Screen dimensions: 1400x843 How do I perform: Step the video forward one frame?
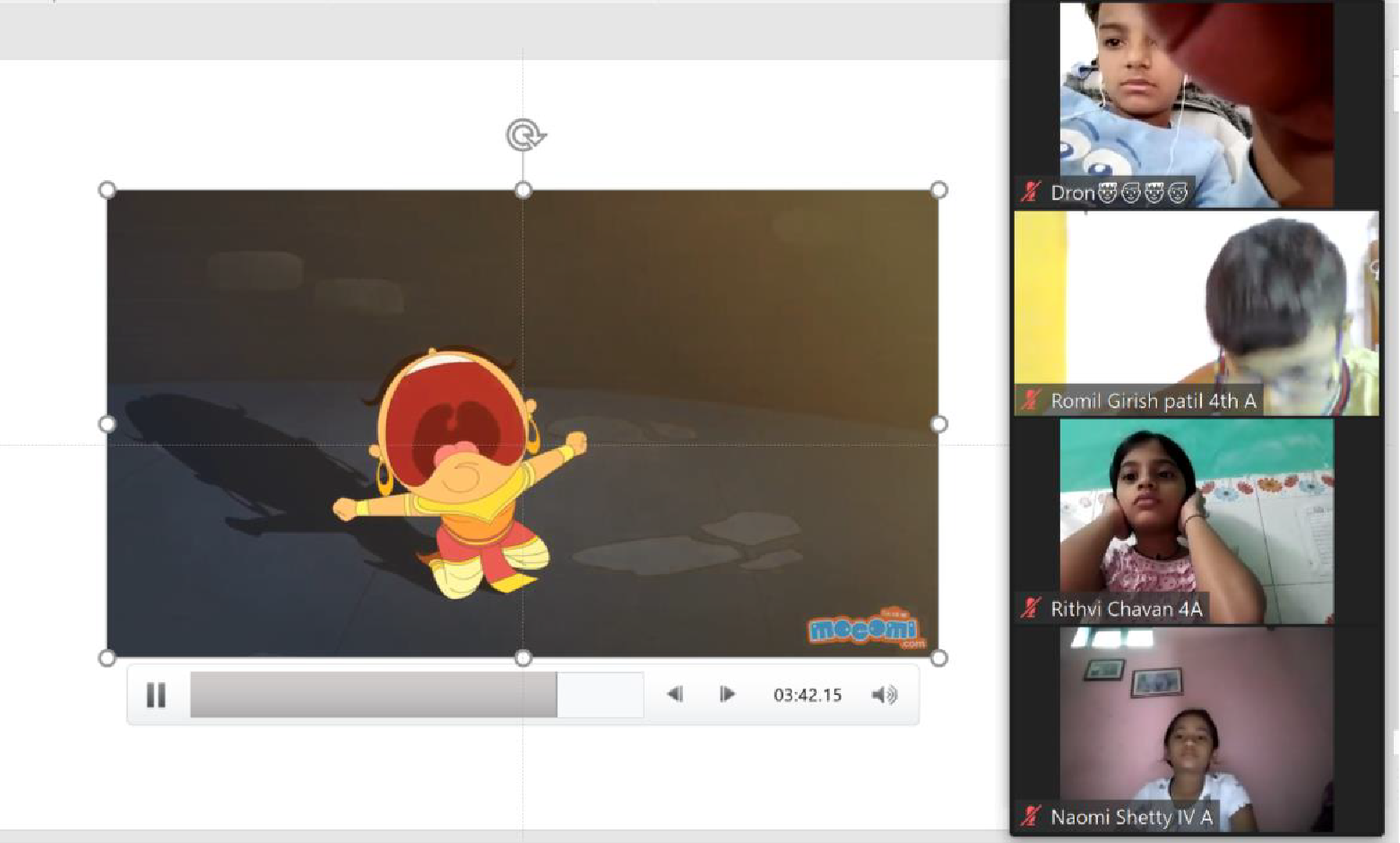(727, 694)
